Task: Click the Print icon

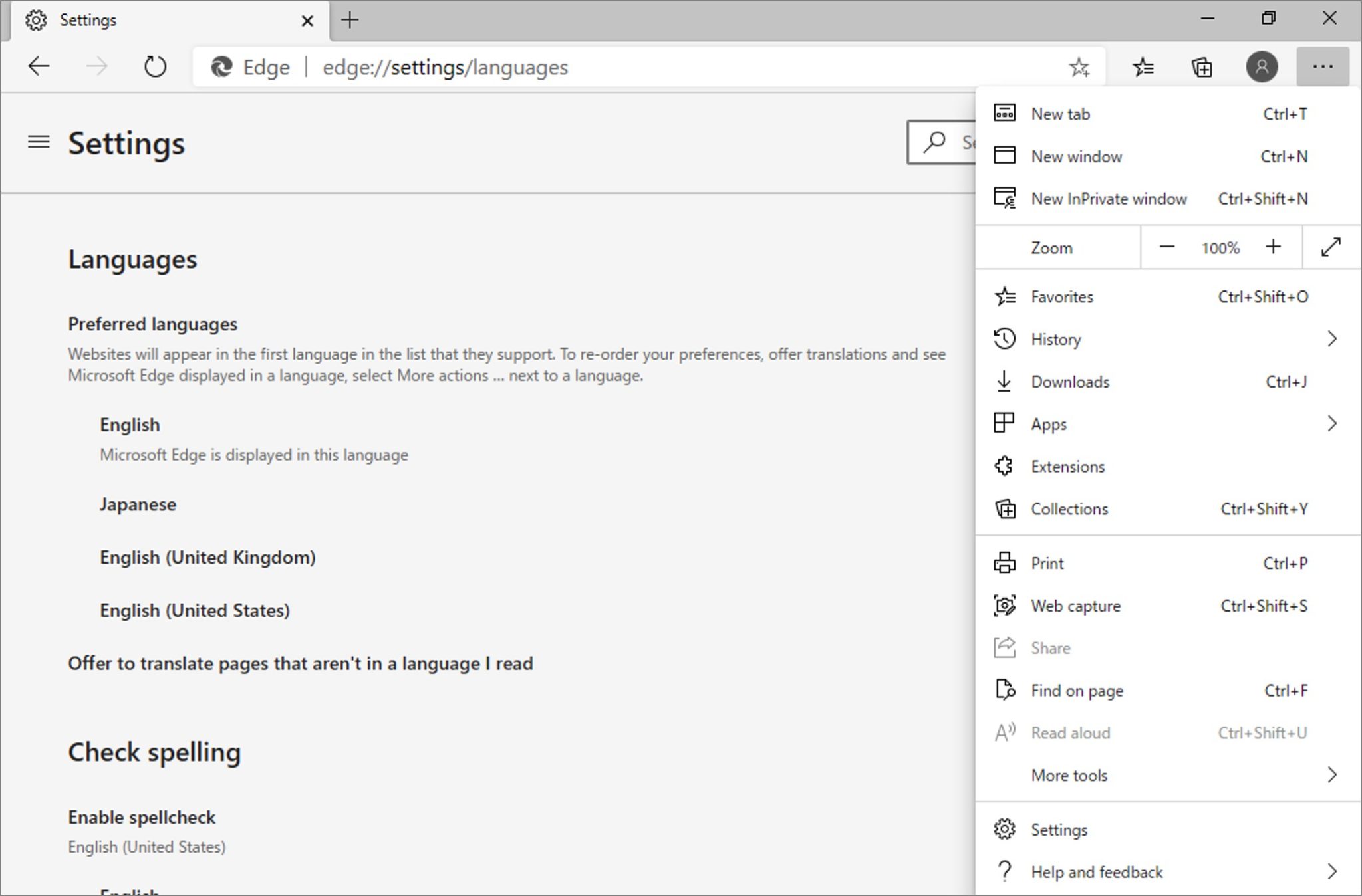Action: click(x=1005, y=562)
